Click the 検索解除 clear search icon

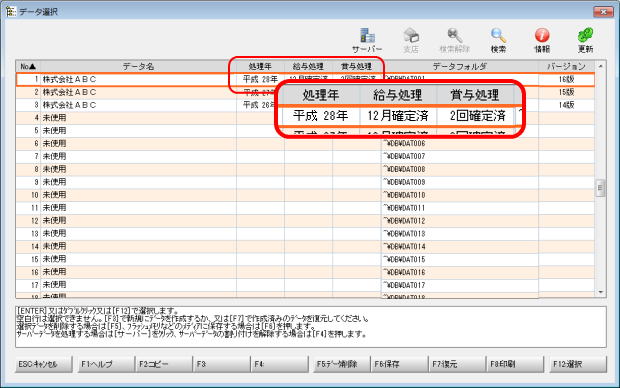click(455, 40)
